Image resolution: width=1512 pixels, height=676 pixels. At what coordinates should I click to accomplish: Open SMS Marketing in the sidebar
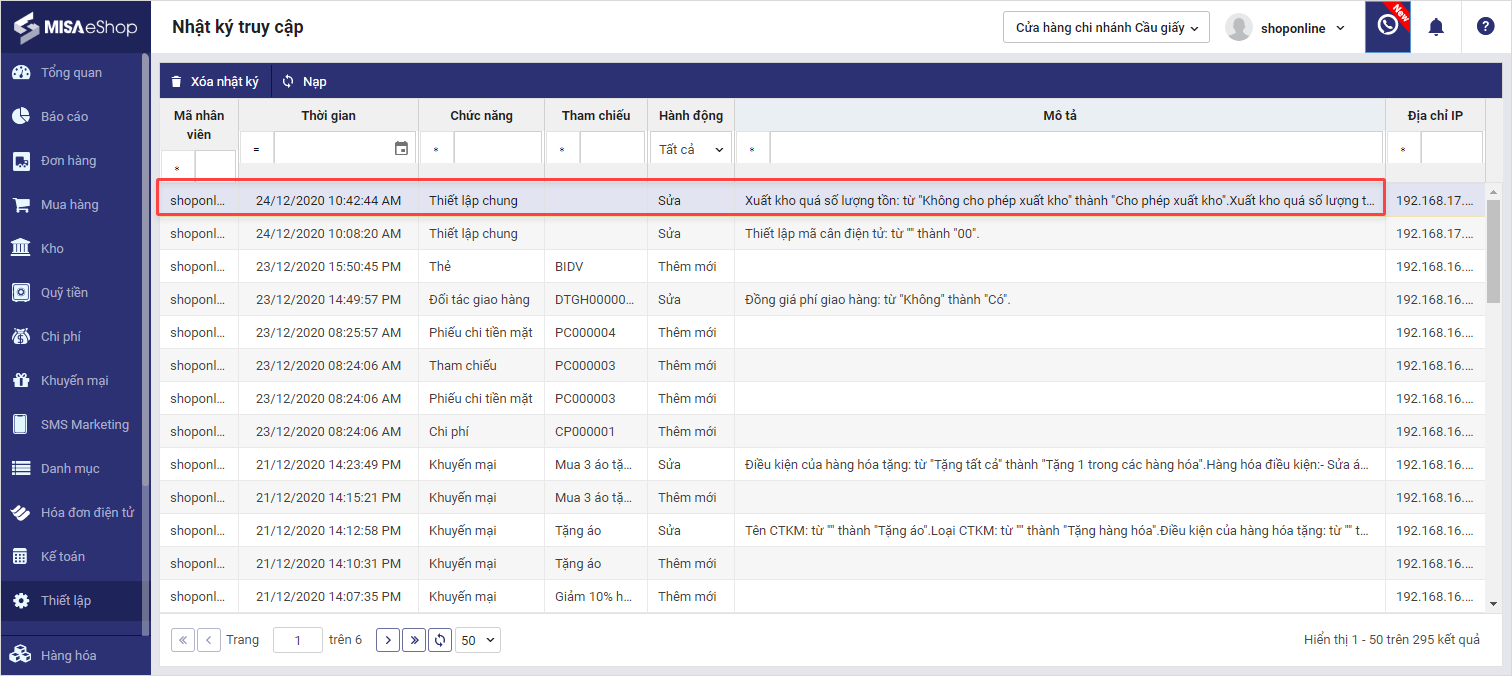84,425
